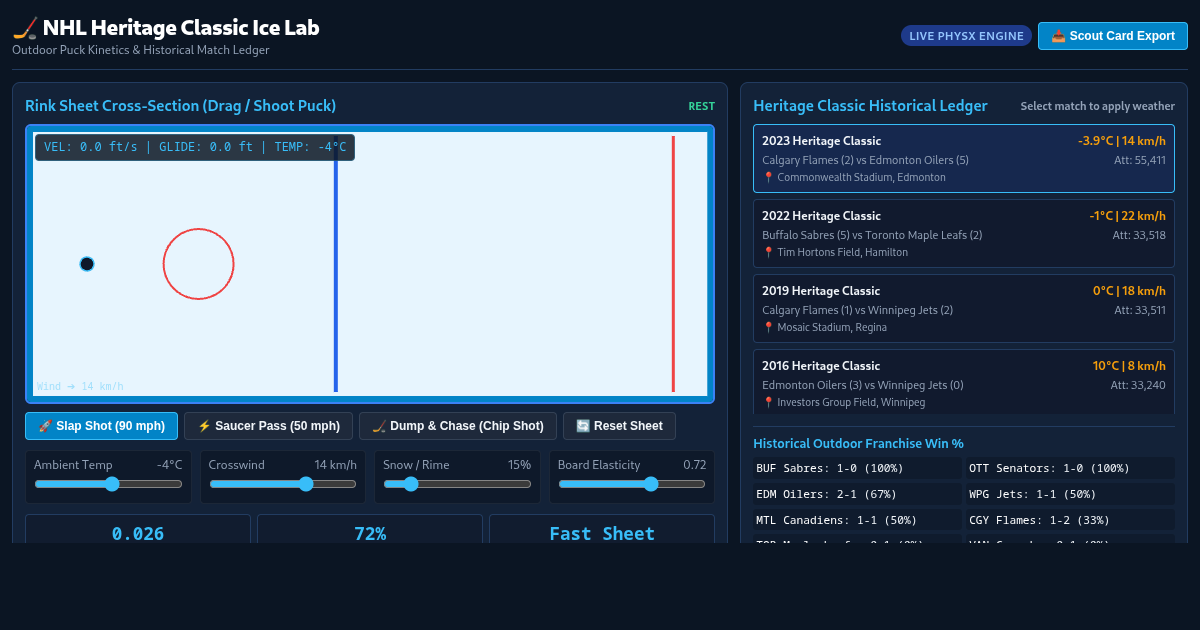
Task: Click the CGY Flames 1-2 record cell
Action: point(1070,520)
